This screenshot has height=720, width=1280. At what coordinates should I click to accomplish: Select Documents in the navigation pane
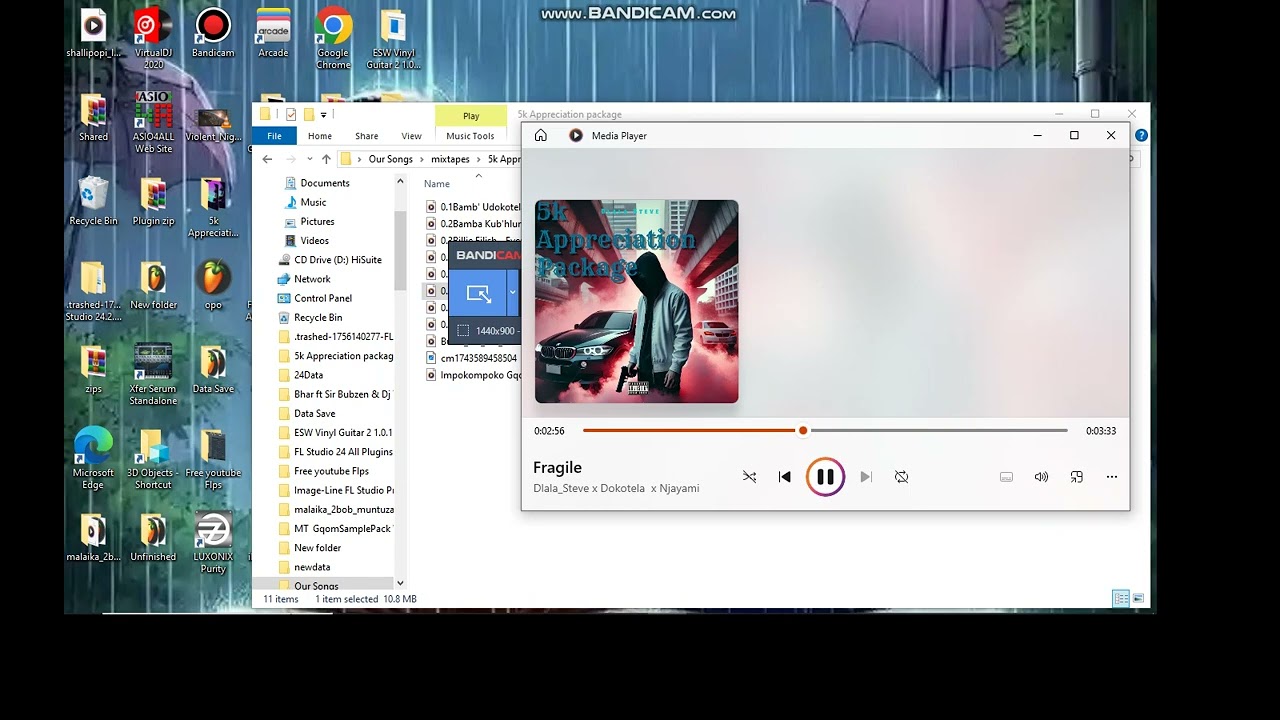(x=325, y=183)
